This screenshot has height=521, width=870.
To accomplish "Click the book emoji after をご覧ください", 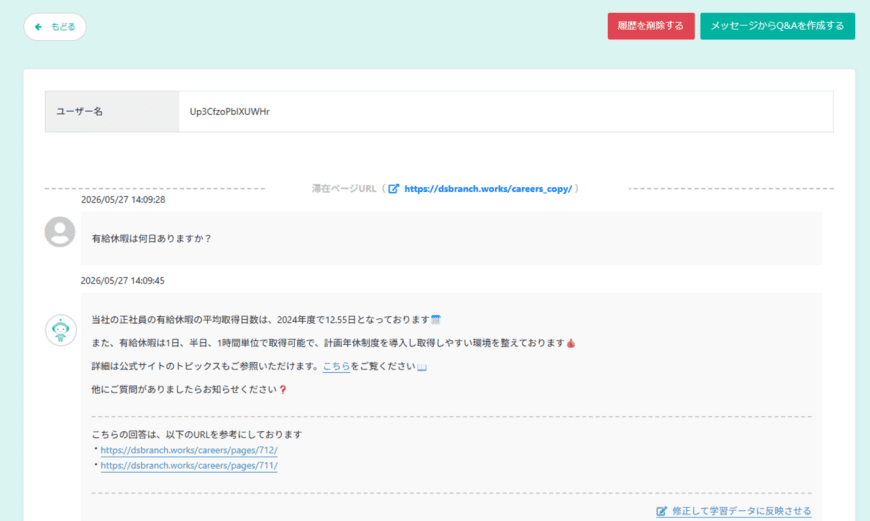I will point(422,367).
